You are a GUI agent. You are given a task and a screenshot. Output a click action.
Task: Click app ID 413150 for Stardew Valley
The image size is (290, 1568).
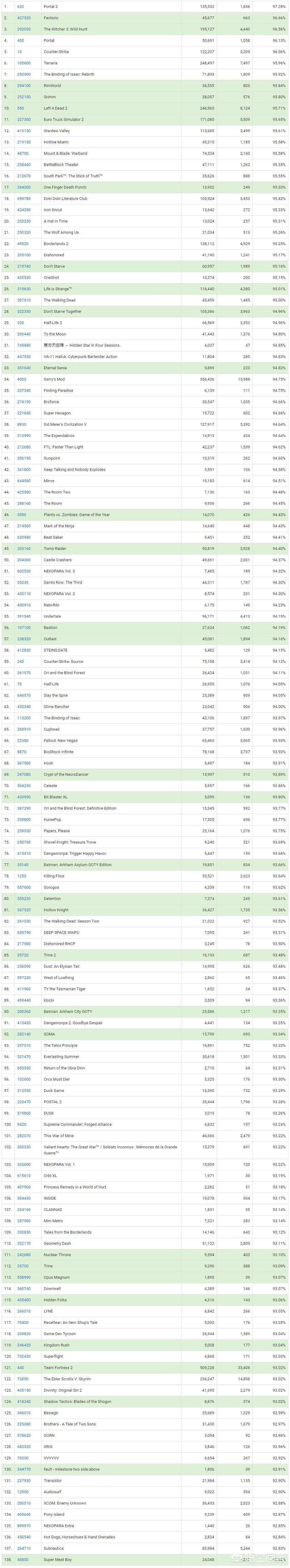(x=24, y=131)
